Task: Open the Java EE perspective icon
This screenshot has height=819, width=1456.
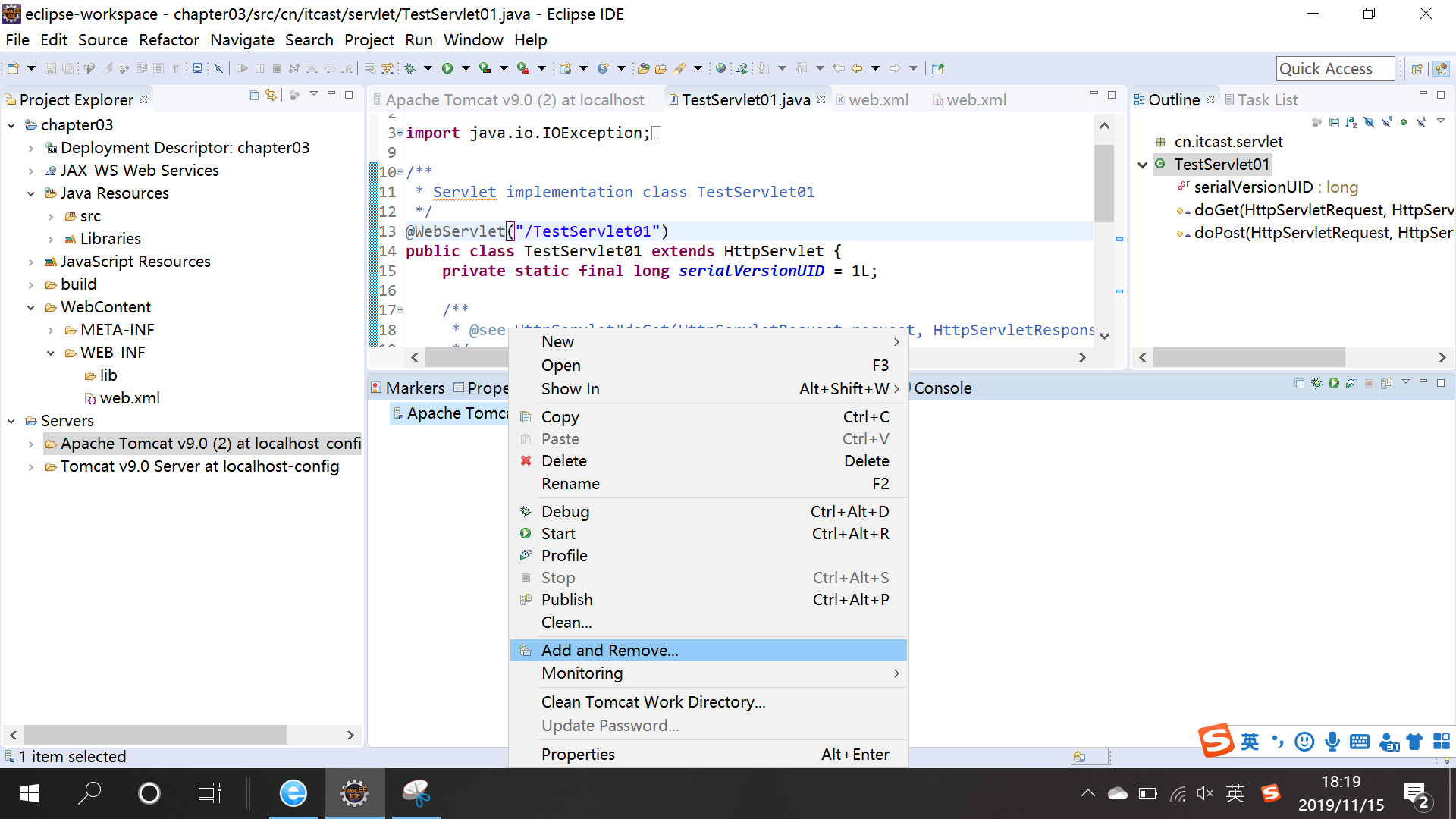Action: [x=1441, y=69]
